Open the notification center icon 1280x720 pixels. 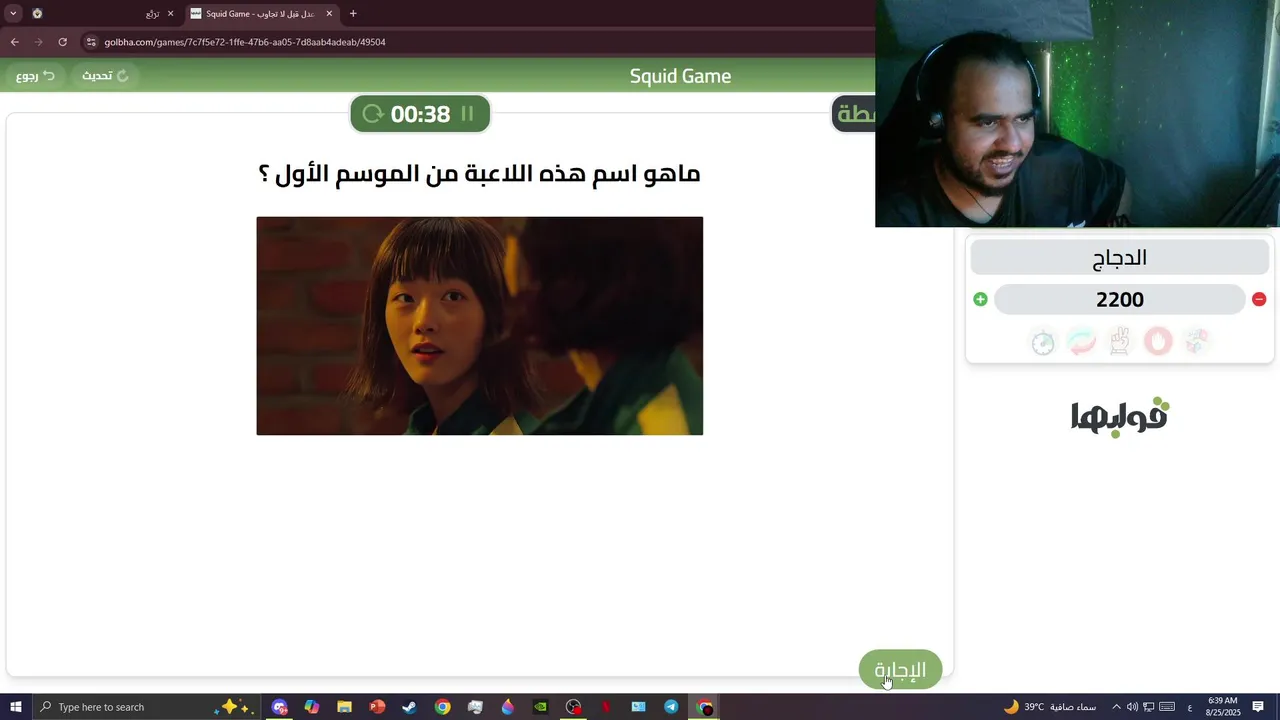[1259, 707]
